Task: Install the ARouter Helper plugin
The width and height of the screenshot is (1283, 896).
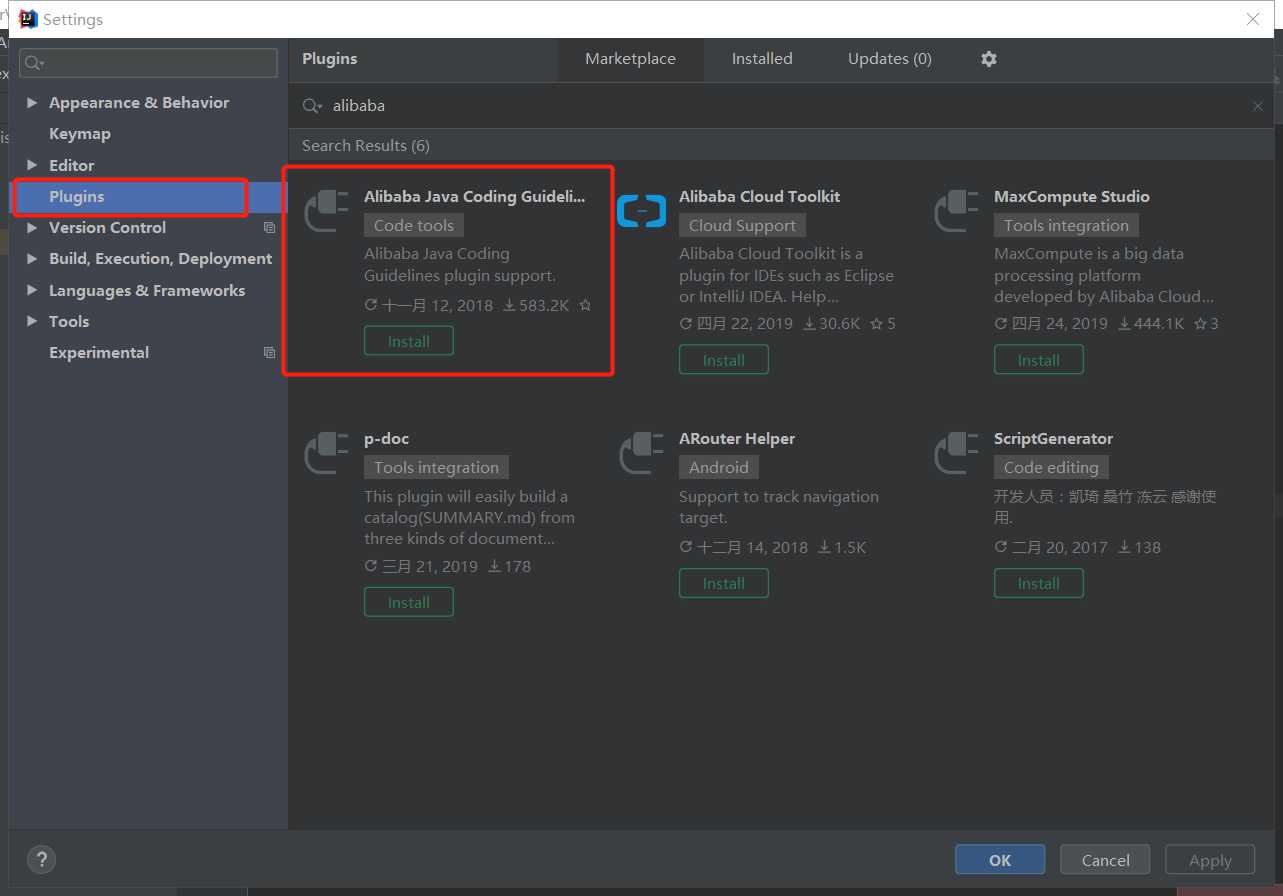Action: click(724, 583)
